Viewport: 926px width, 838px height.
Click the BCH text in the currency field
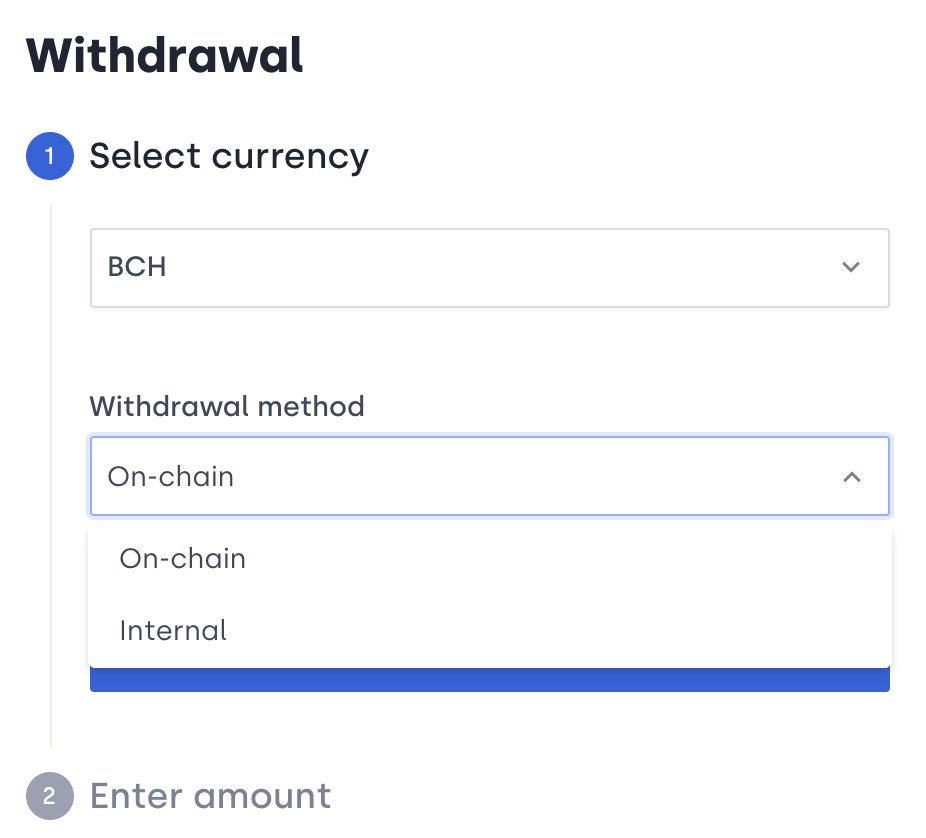137,268
